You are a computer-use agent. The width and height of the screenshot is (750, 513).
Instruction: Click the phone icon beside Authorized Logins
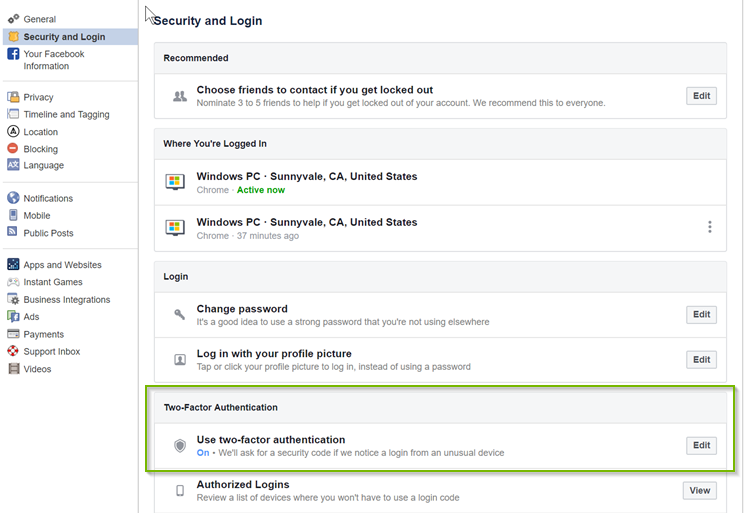[x=180, y=491]
